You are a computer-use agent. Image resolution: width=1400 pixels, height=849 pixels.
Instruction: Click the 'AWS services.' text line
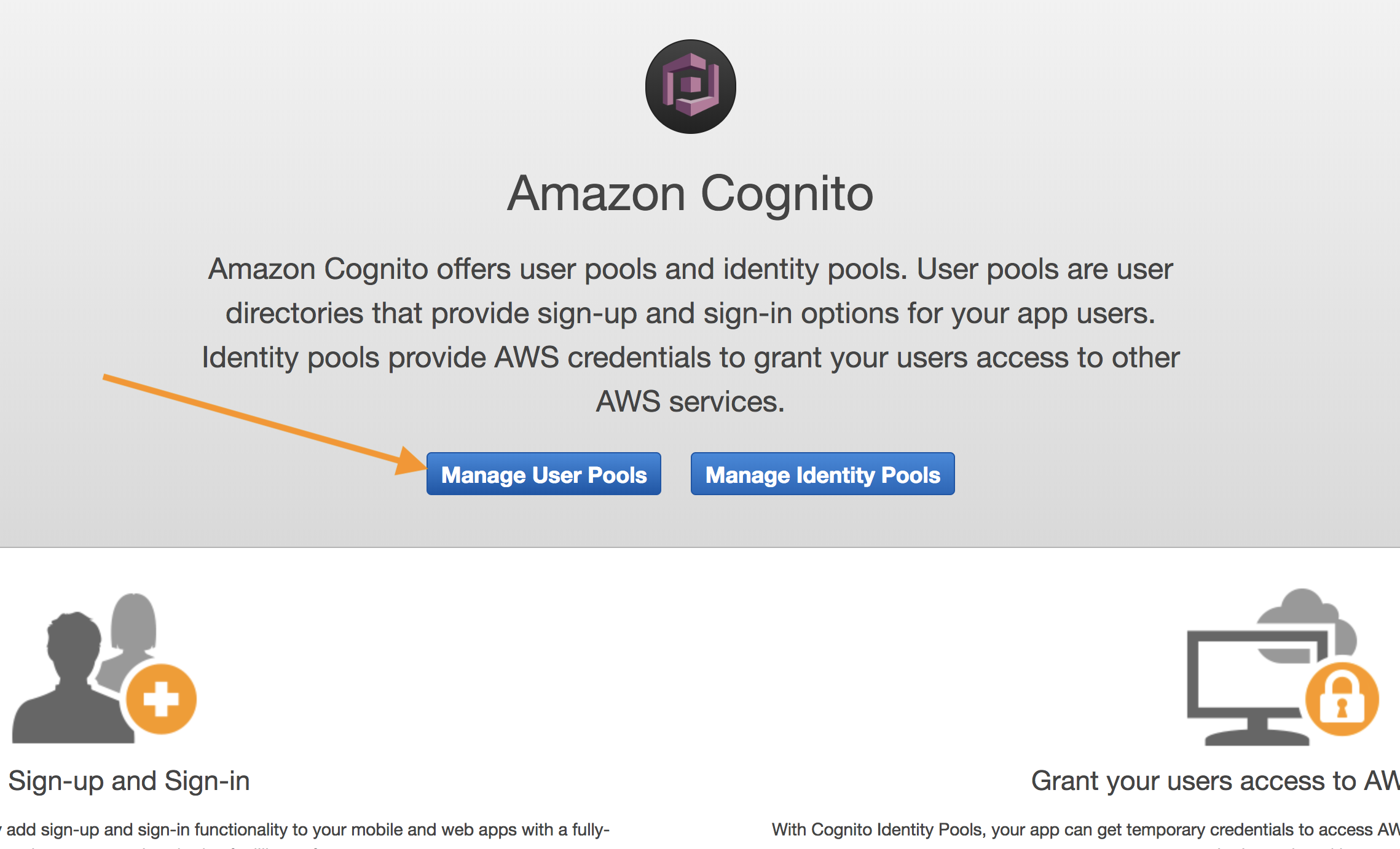point(690,402)
